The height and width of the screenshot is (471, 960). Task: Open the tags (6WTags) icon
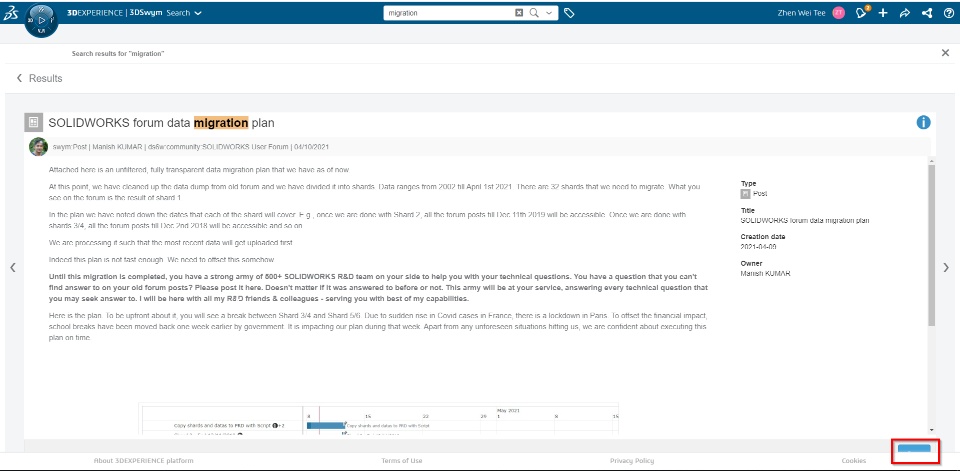point(569,13)
